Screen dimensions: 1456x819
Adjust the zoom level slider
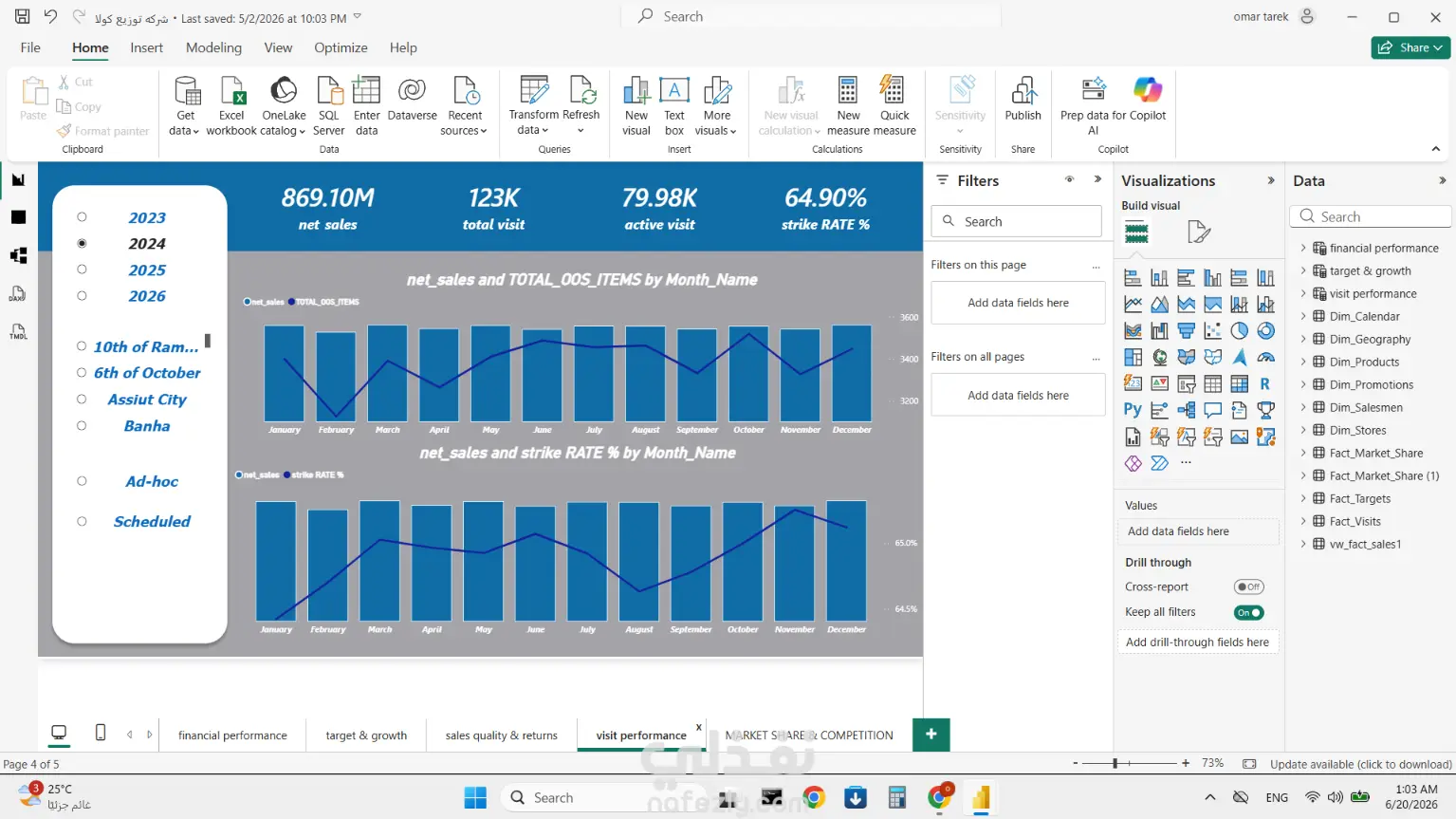click(1115, 763)
